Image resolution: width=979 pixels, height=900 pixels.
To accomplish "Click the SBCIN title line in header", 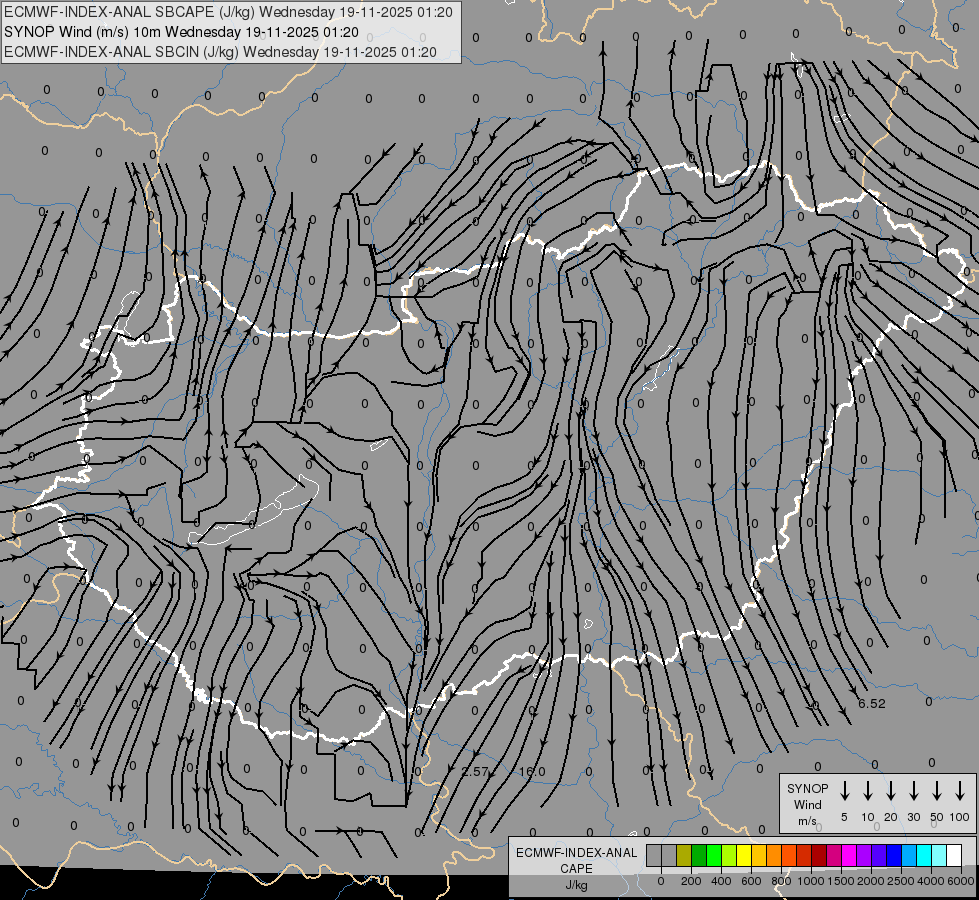I will (x=220, y=52).
